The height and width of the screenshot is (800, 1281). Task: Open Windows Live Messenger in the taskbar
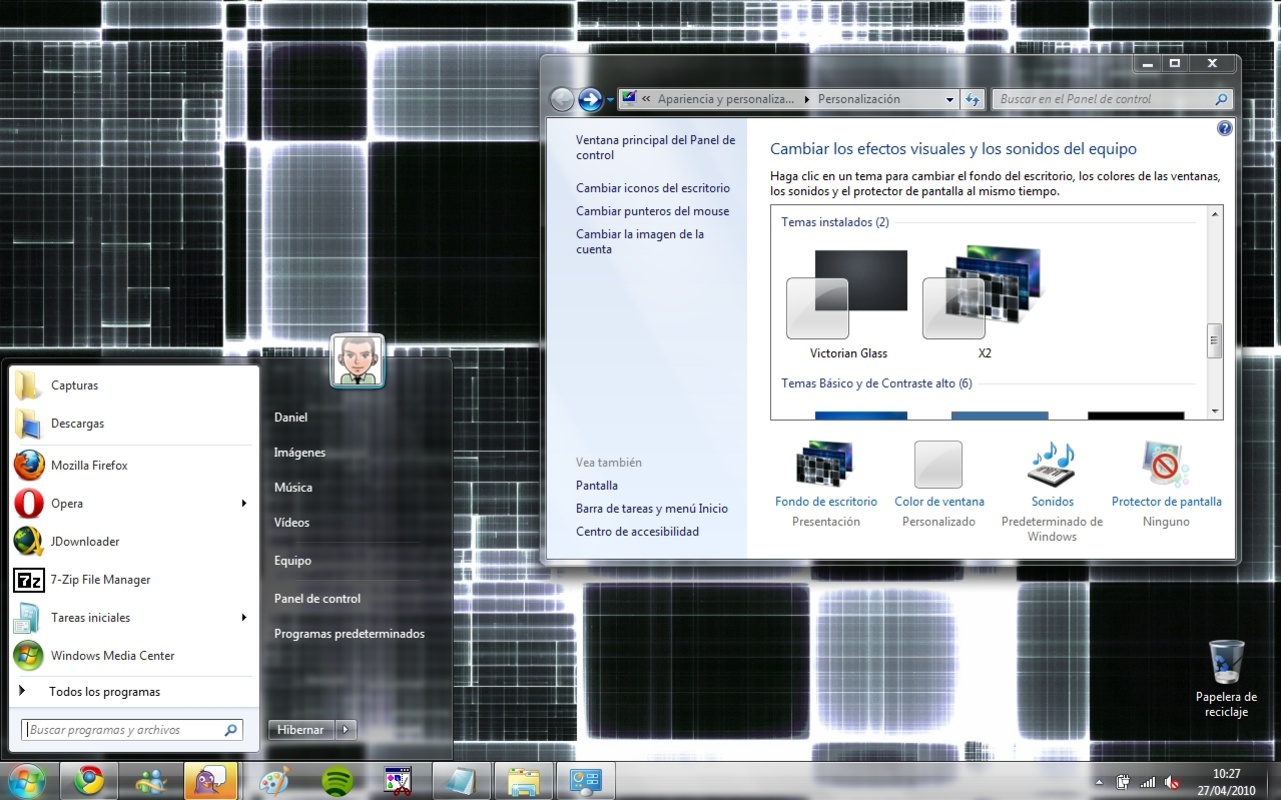[x=150, y=780]
